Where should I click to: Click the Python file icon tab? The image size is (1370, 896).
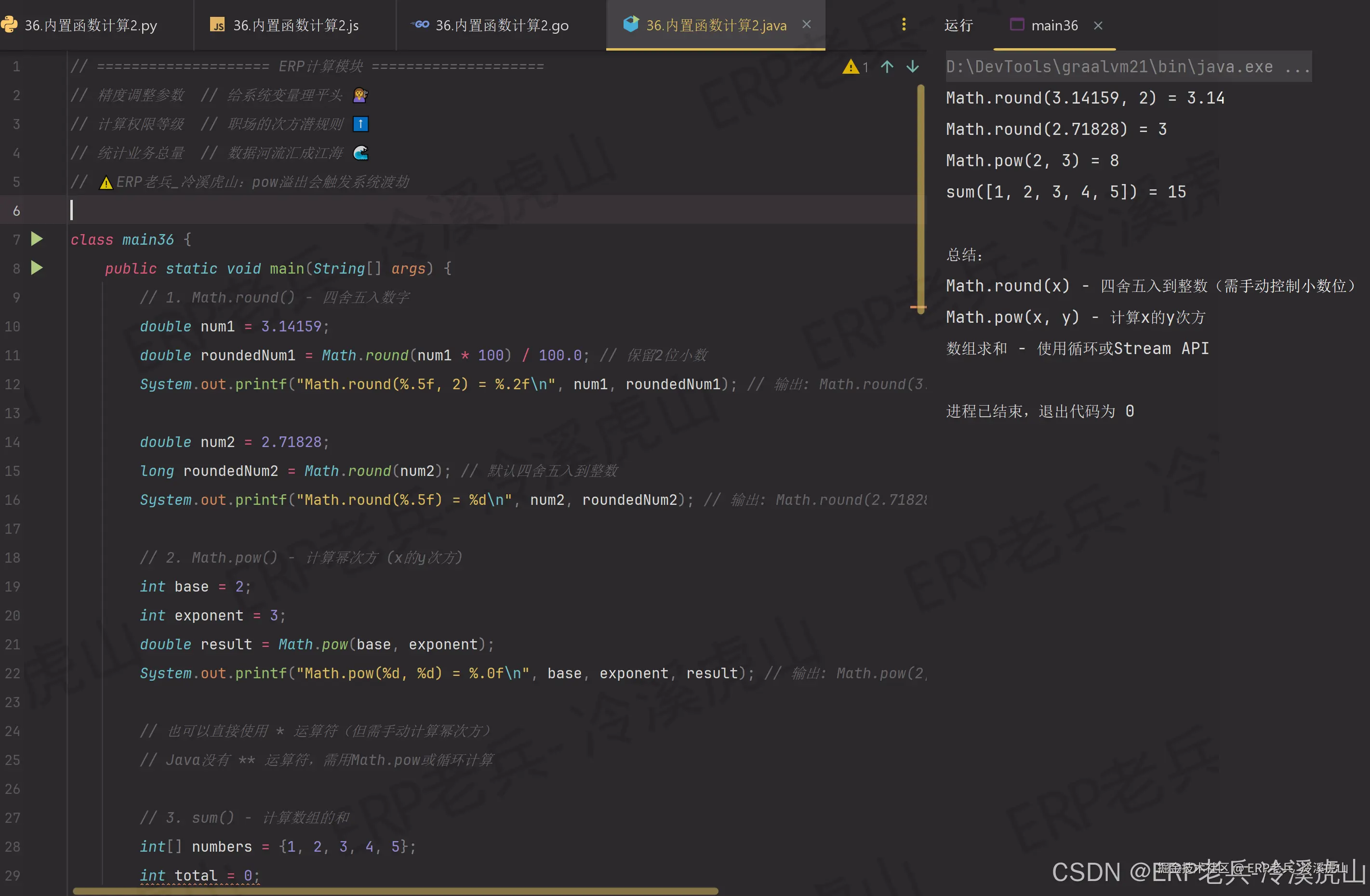click(x=9, y=25)
